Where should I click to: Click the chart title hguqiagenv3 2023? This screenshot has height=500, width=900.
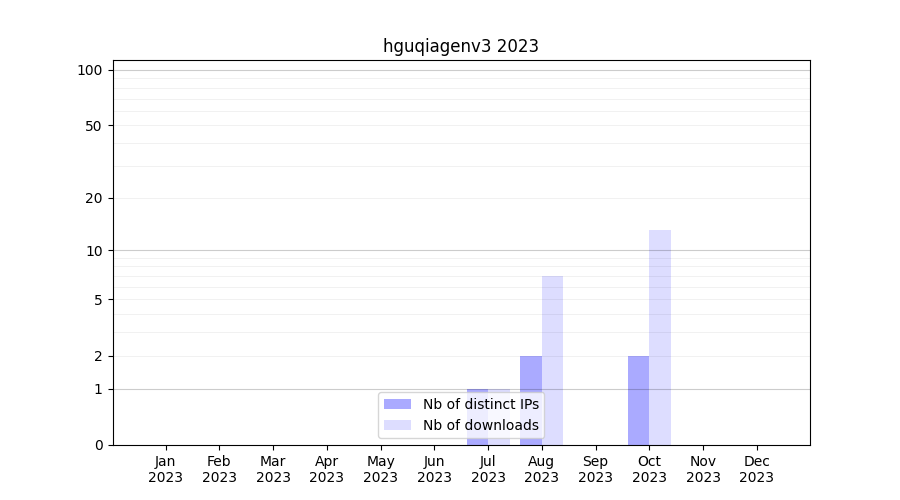tap(461, 46)
